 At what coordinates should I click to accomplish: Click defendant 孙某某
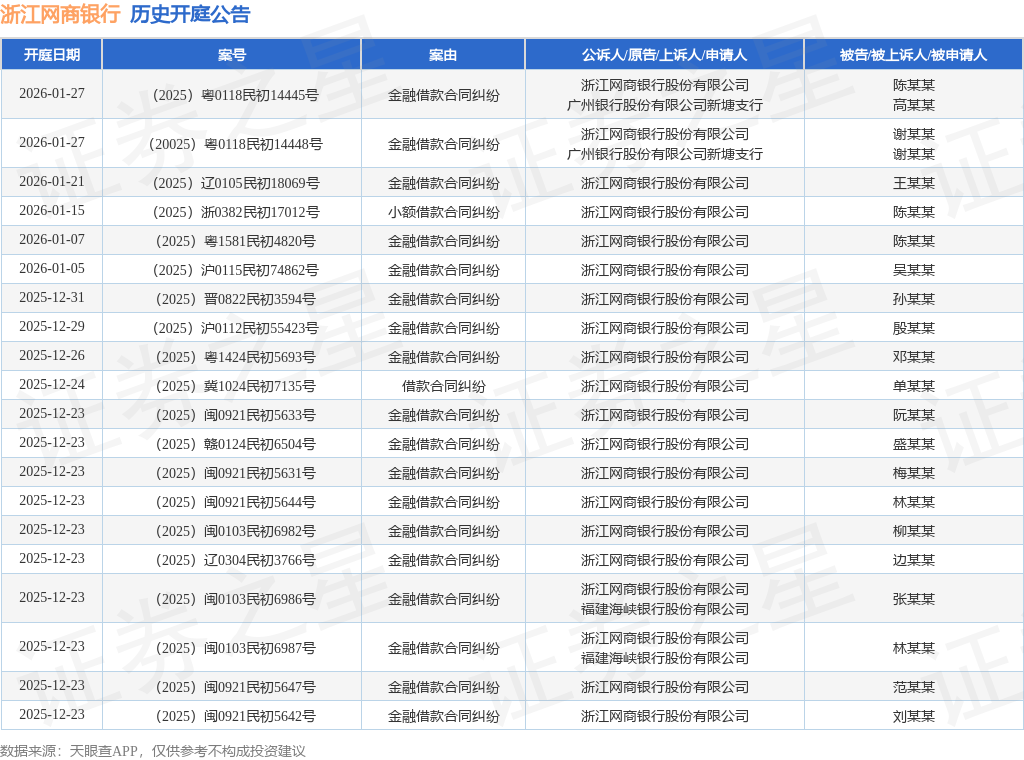tap(914, 300)
